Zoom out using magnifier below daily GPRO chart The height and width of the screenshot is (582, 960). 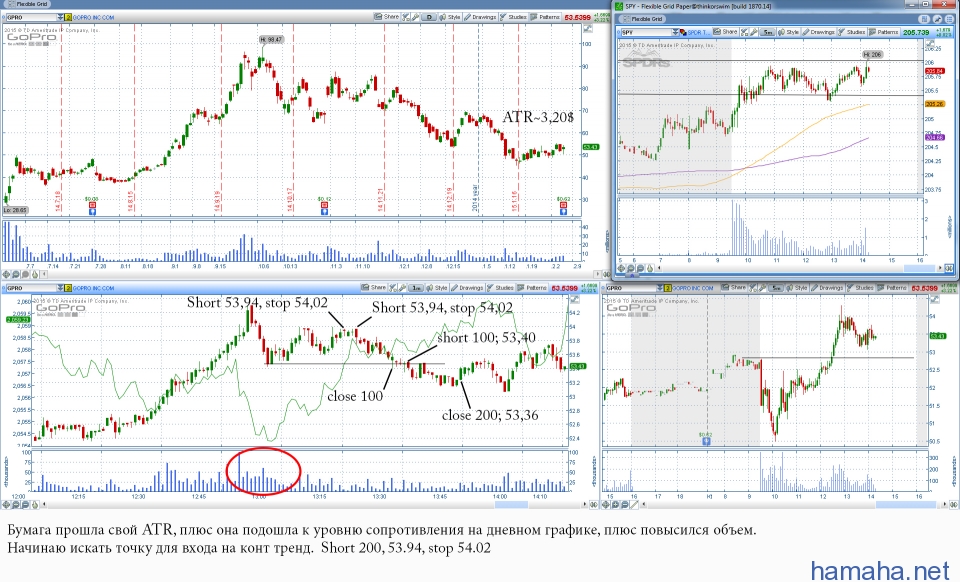[x=26, y=275]
